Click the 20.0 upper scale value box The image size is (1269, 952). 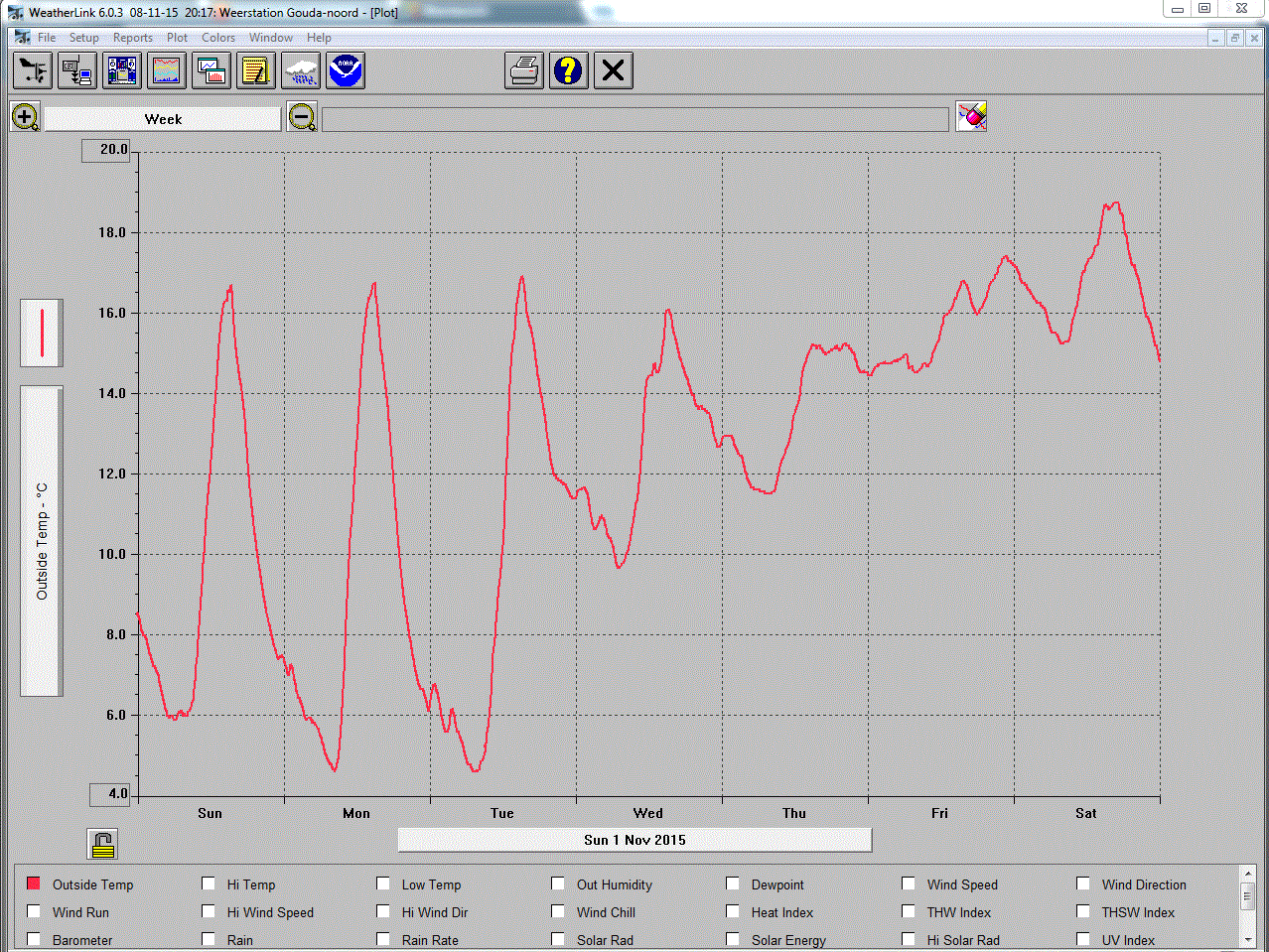tap(107, 150)
